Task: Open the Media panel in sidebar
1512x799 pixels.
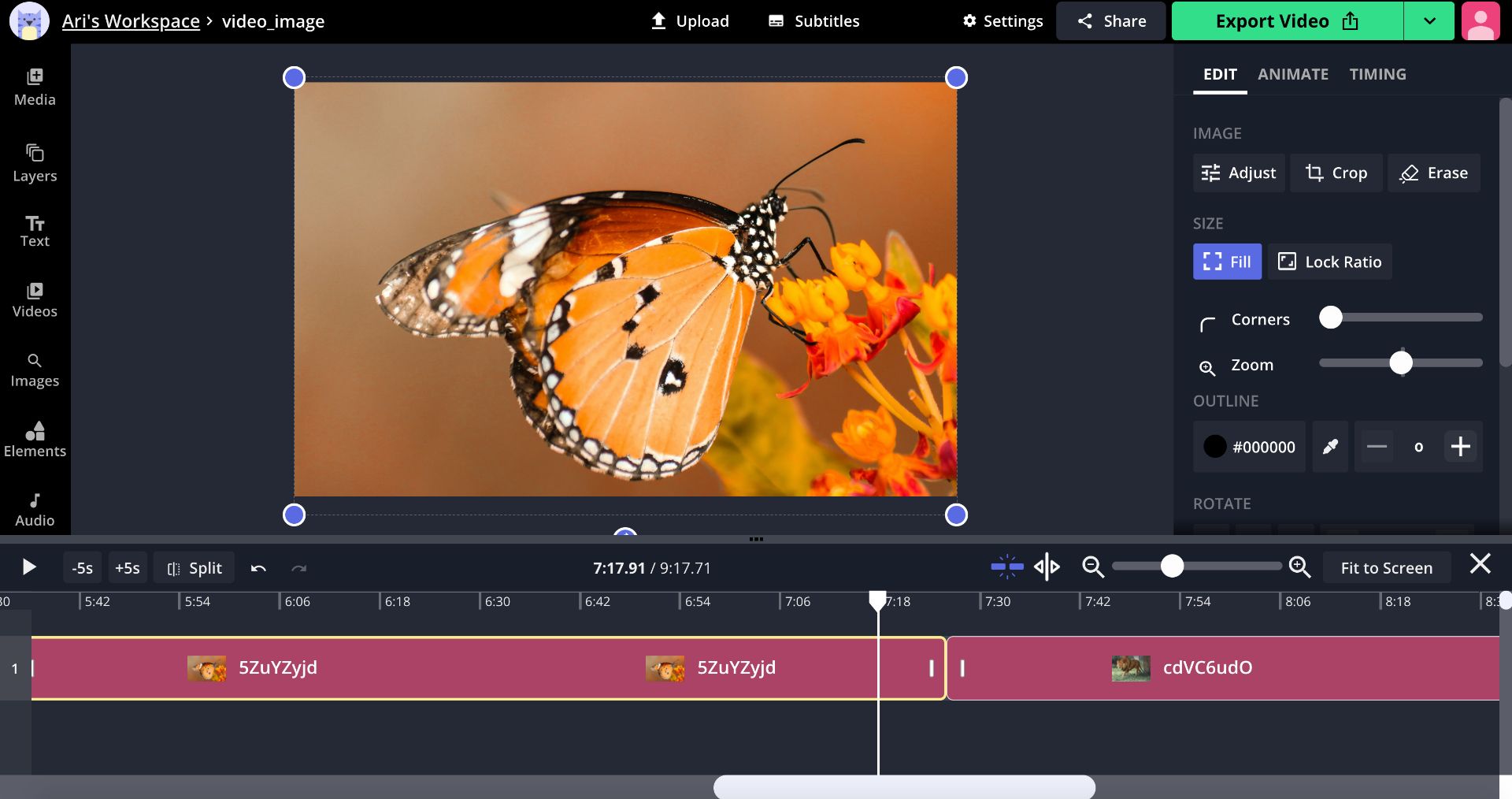Action: (x=35, y=87)
